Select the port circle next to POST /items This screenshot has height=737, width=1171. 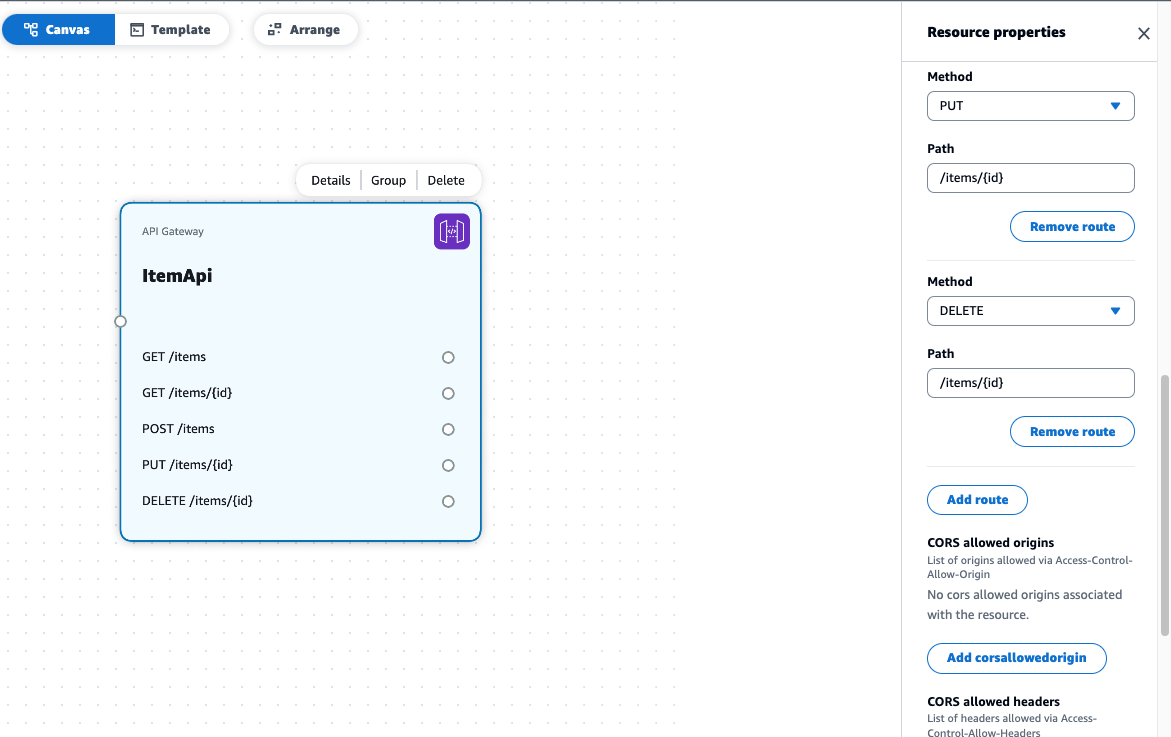[x=448, y=429]
